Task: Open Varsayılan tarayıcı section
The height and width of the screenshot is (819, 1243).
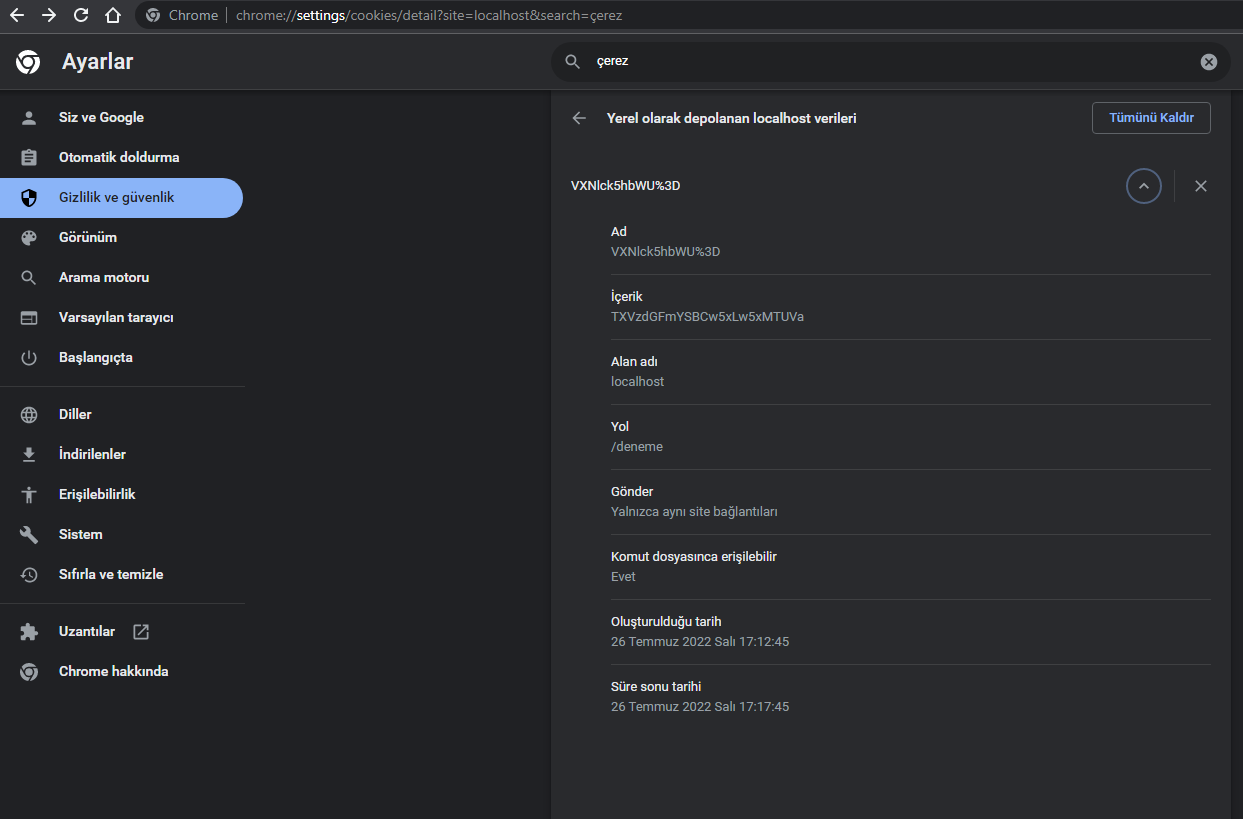Action: 116,318
